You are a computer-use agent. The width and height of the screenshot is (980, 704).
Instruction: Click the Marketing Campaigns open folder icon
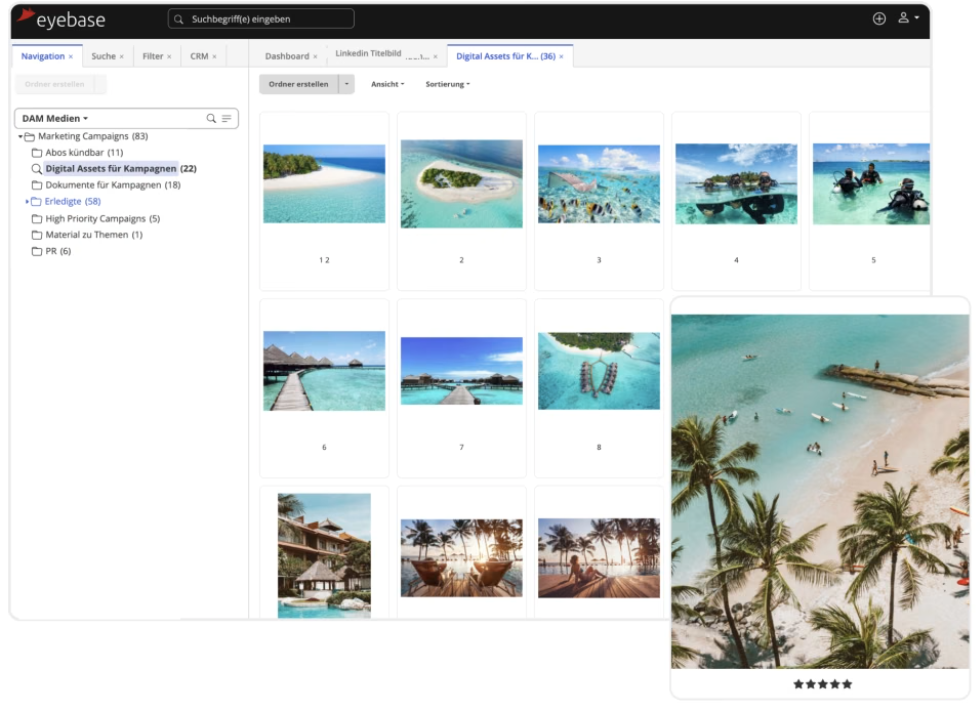coord(29,136)
